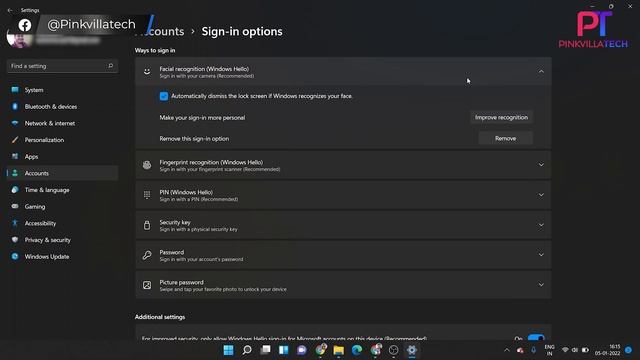
Task: Click the Bluetooth icon in sidebar
Action: (x=15, y=107)
